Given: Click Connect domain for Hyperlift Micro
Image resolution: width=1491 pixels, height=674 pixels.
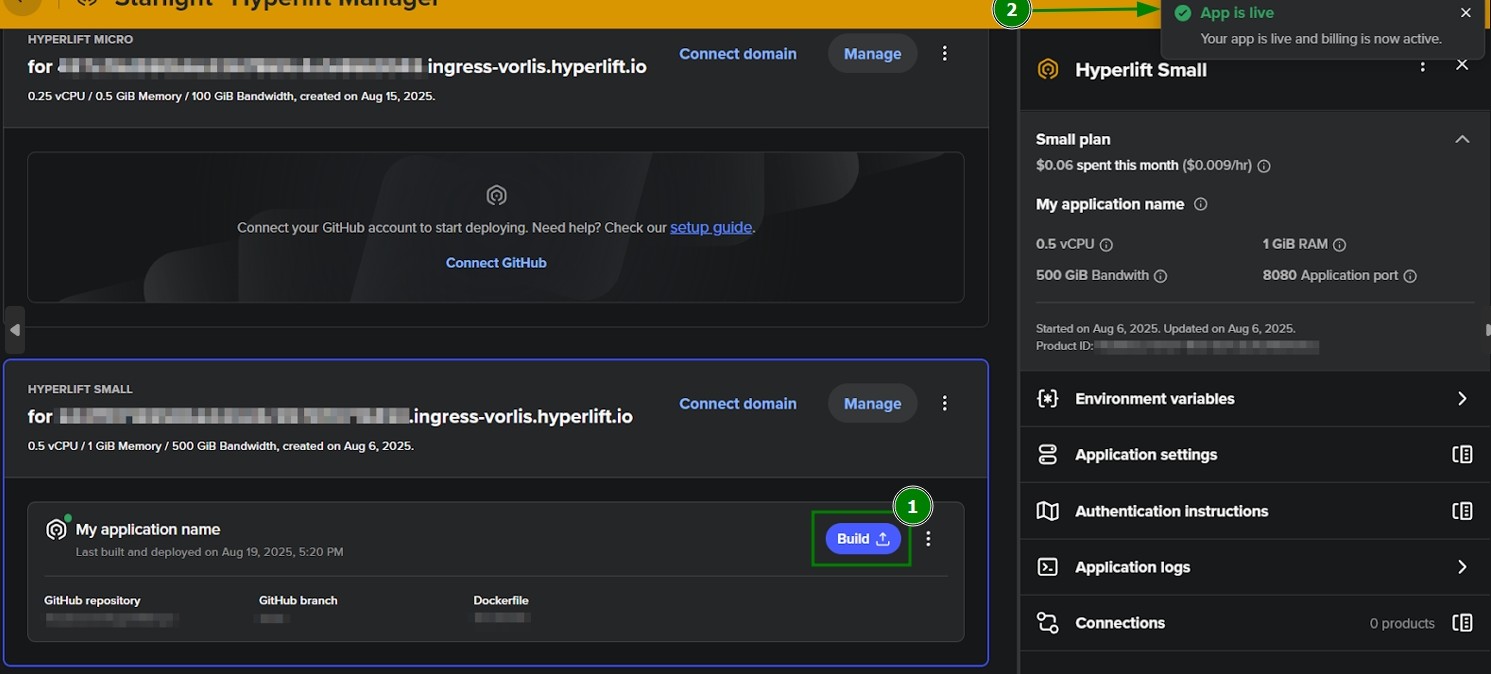Looking at the screenshot, I should 738,53.
